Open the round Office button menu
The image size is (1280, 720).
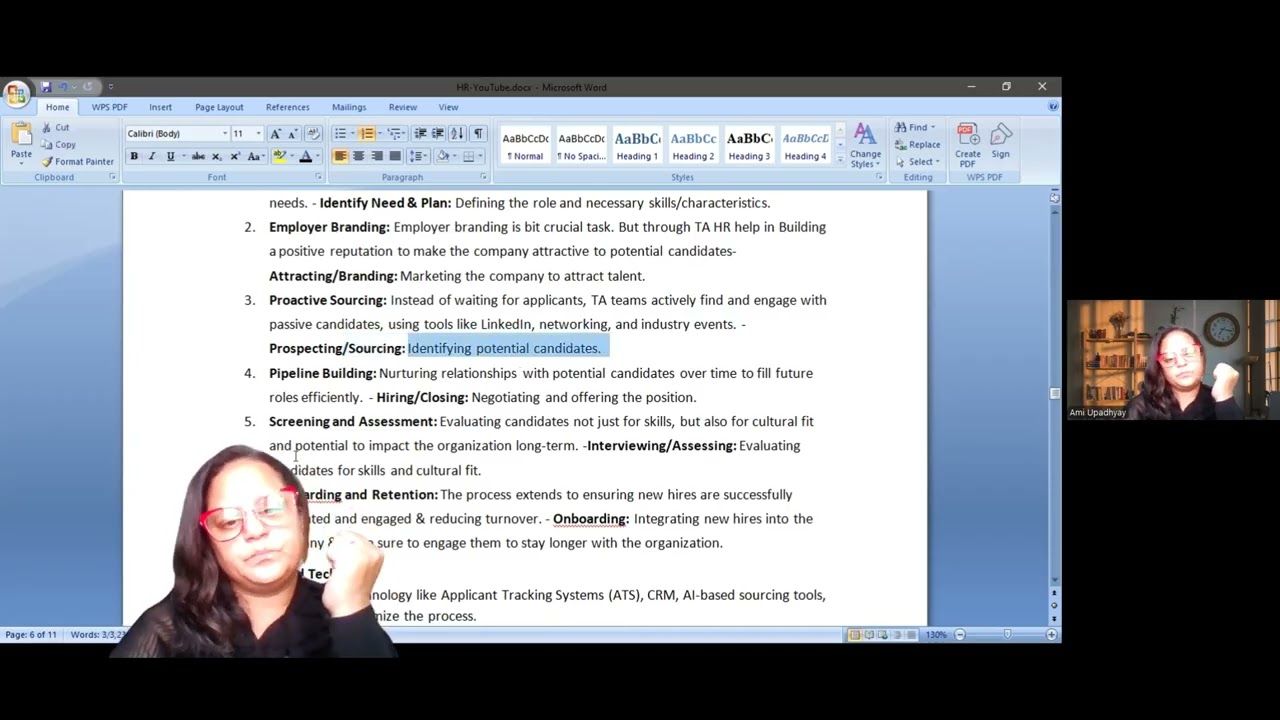pos(15,95)
